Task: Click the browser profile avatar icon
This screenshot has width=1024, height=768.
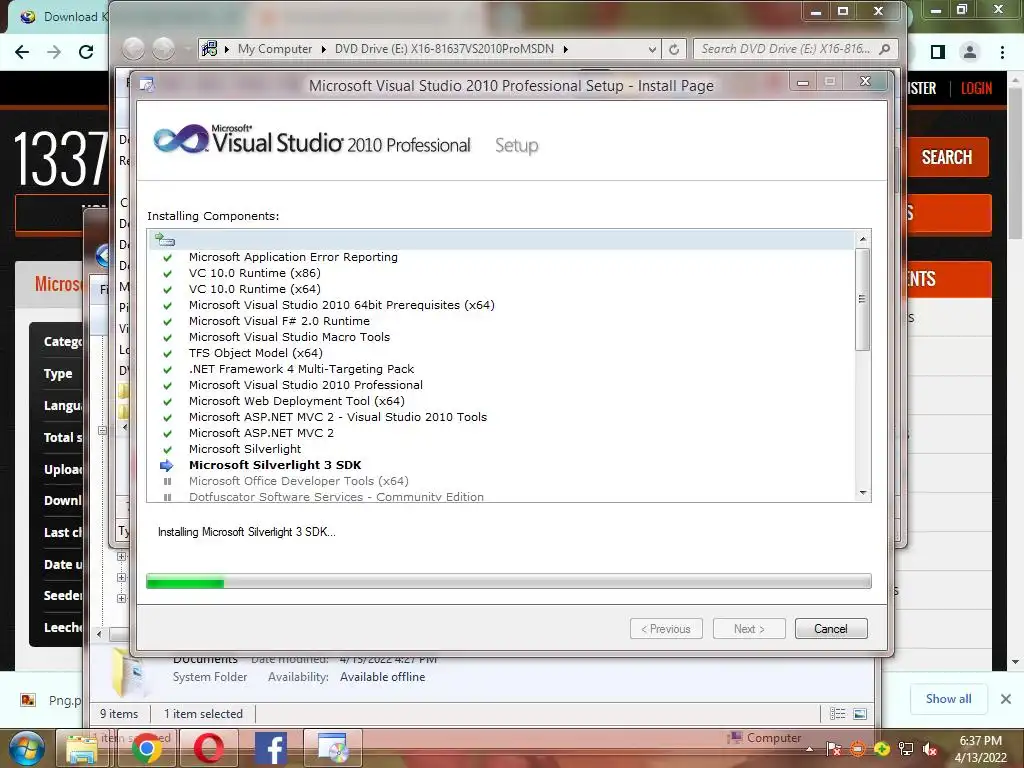Action: coord(970,52)
